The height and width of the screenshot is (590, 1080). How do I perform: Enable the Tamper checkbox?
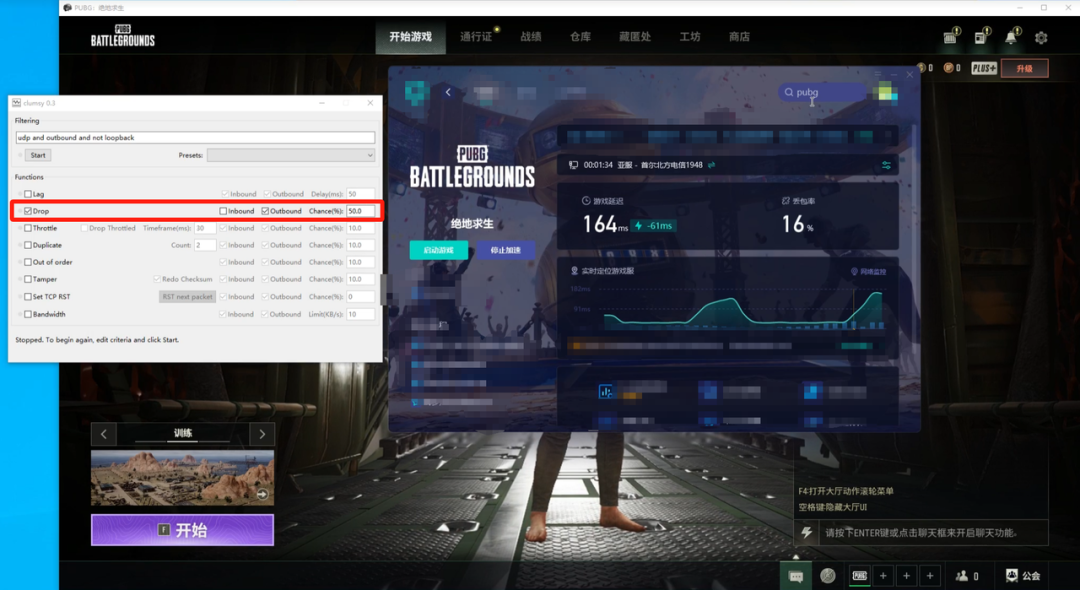(28, 280)
